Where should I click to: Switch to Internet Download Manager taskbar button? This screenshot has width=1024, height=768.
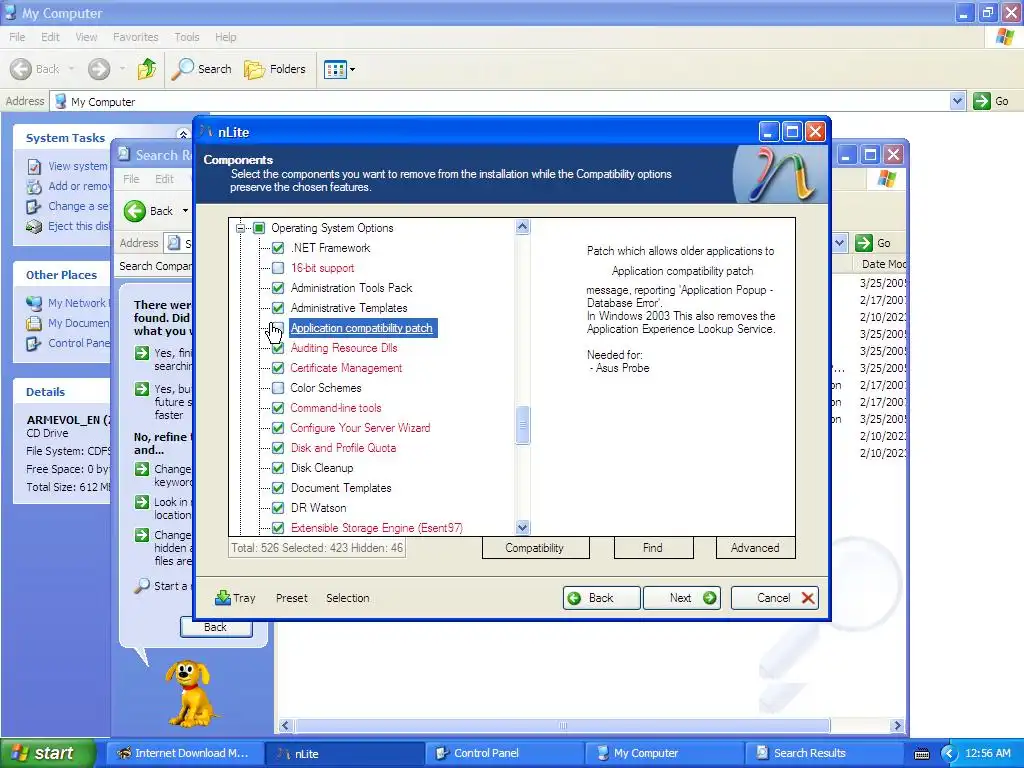click(184, 753)
